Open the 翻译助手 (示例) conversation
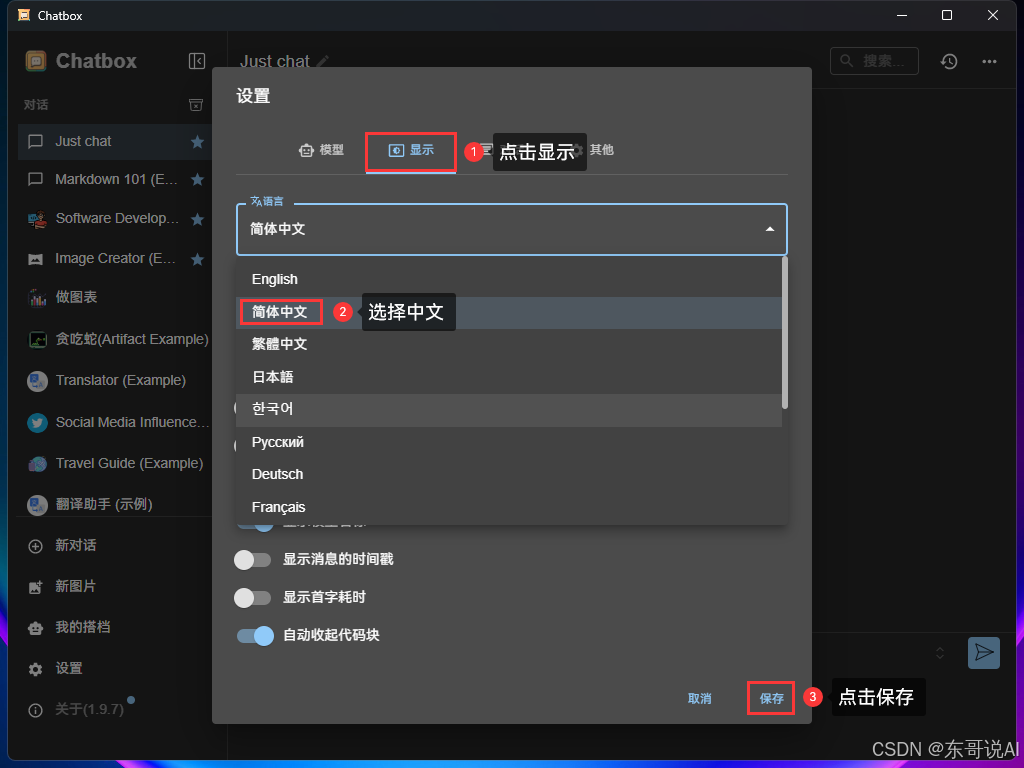Screen dimensions: 1024x768 pyautogui.click(x=115, y=504)
